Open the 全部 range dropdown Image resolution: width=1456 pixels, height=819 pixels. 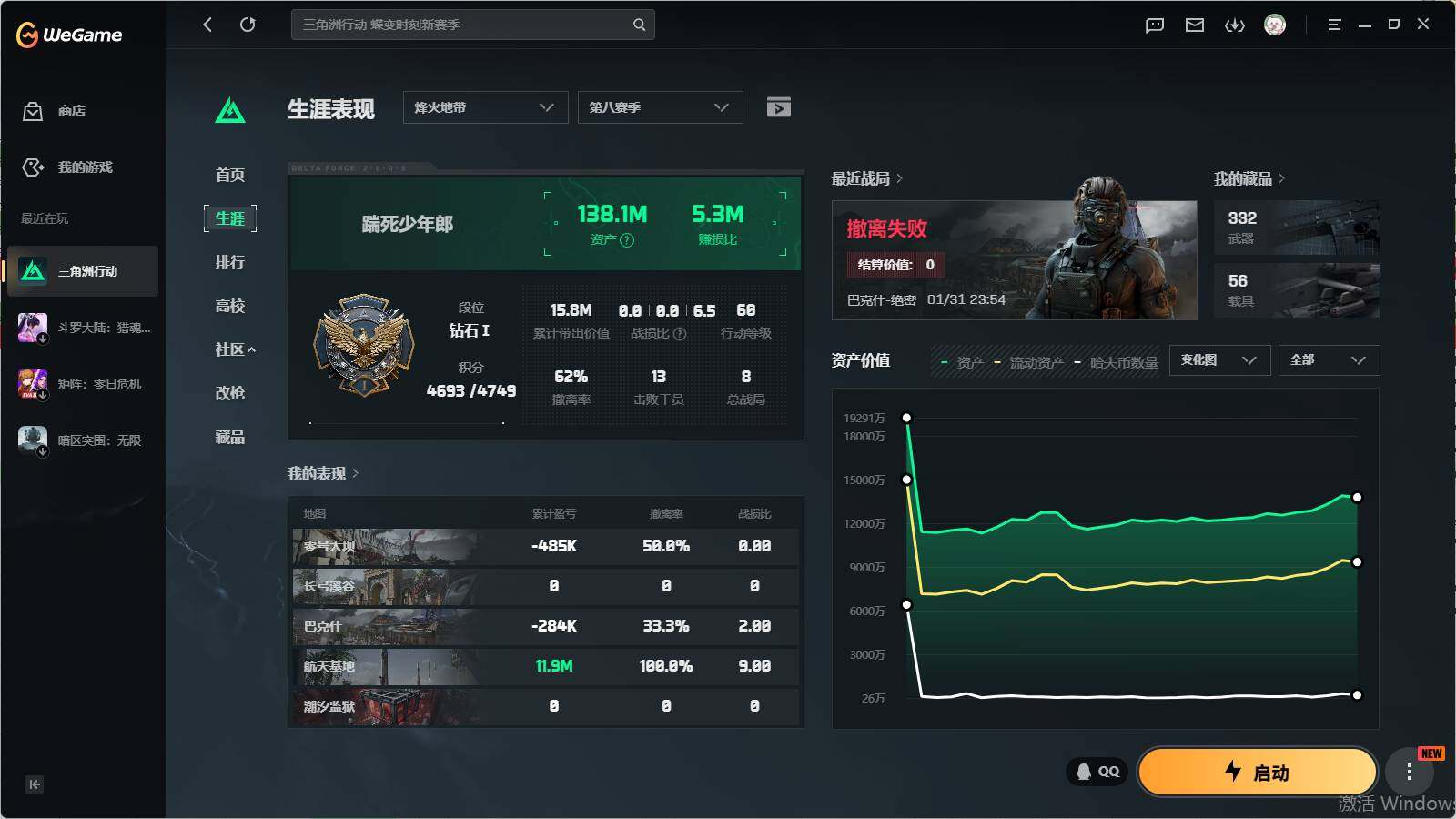[x=1329, y=360]
